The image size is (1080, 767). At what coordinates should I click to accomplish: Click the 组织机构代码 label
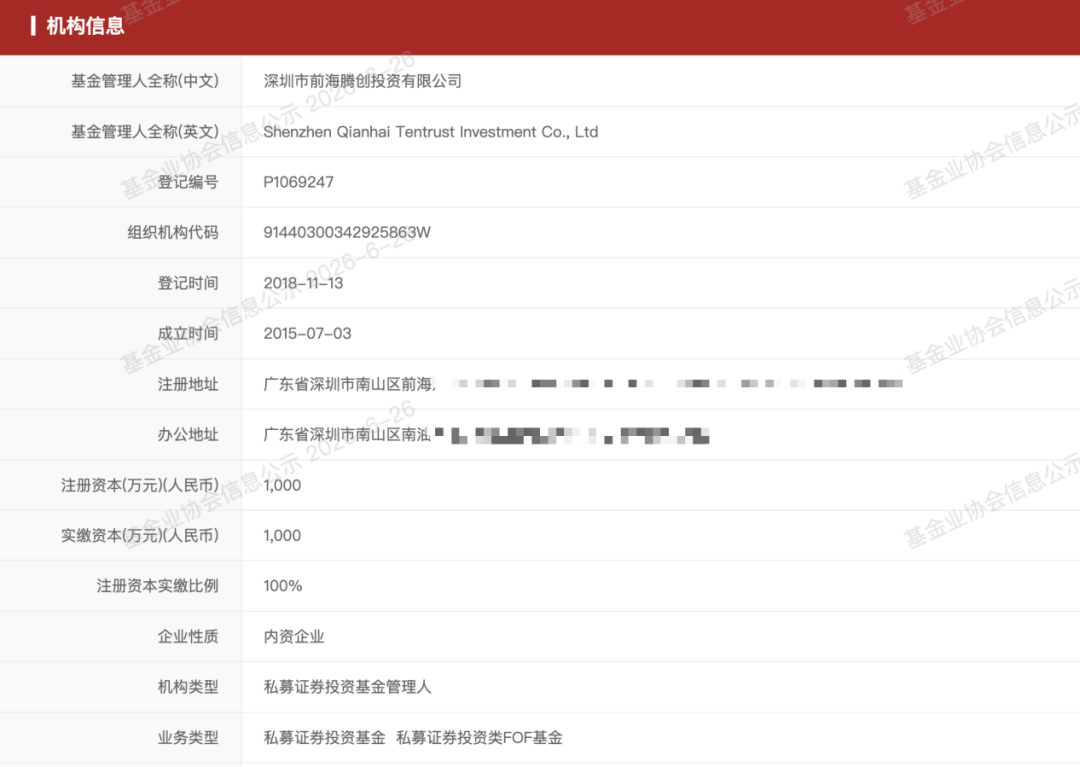(173, 232)
